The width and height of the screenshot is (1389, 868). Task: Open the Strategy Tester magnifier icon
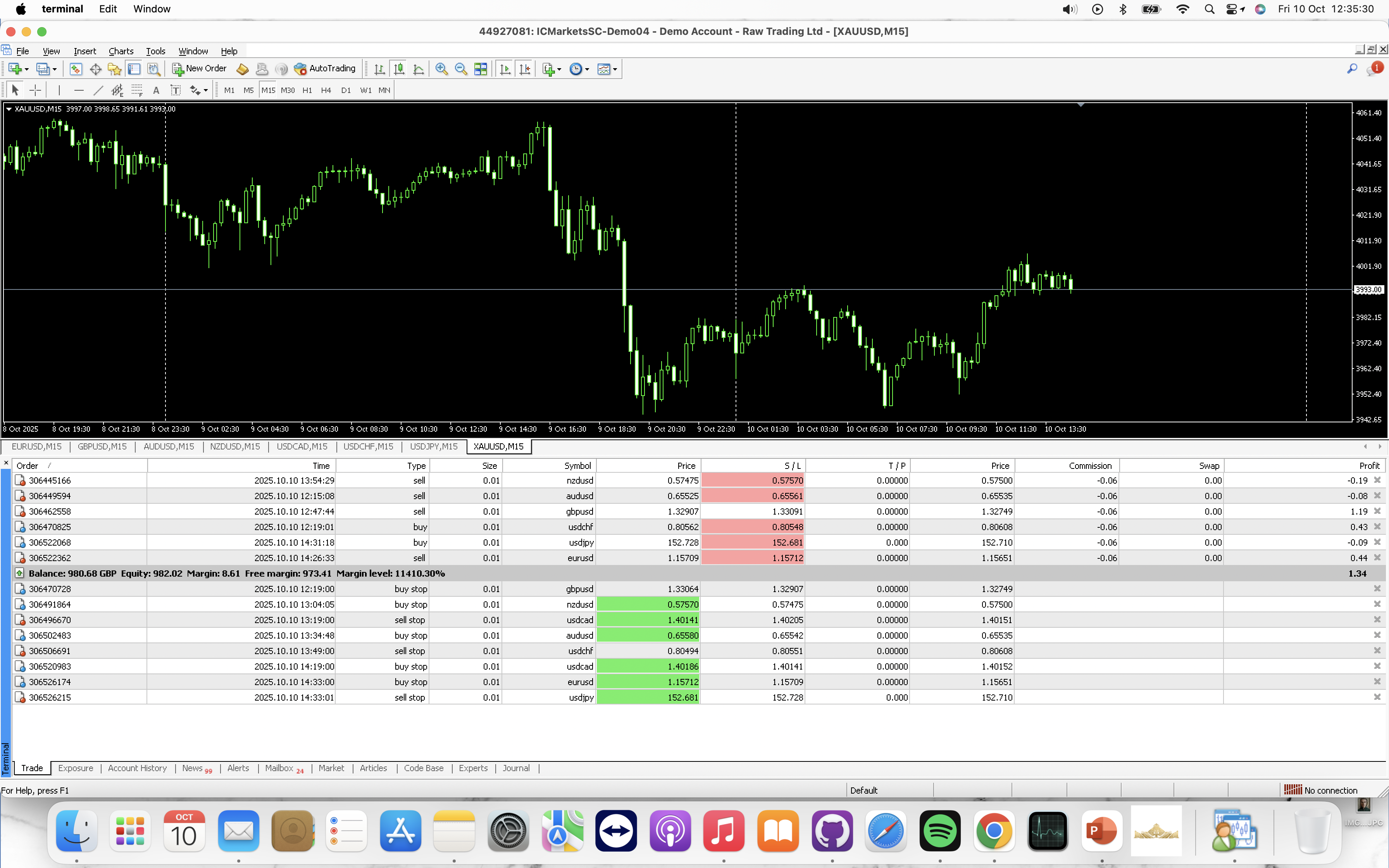coord(153,69)
